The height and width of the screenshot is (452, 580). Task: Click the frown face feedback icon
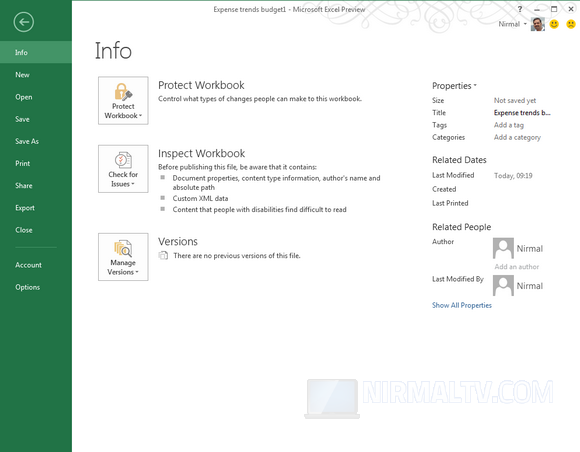(x=571, y=24)
